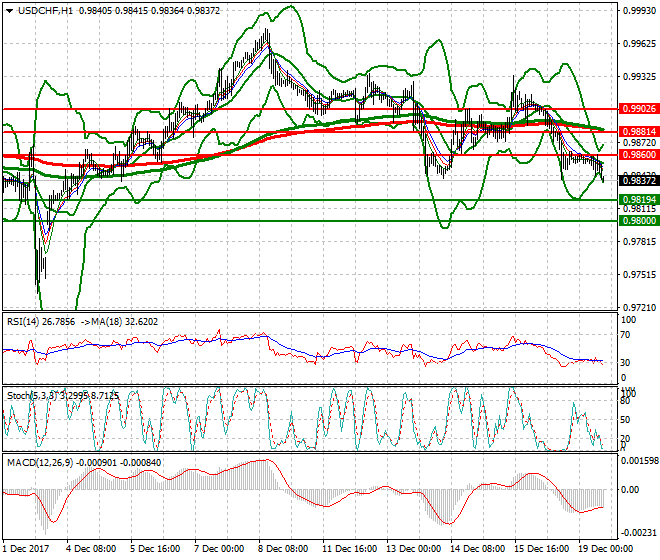Select the 13 Dec 00:00 time axis label
The image size is (660, 560).
pyautogui.click(x=413, y=549)
